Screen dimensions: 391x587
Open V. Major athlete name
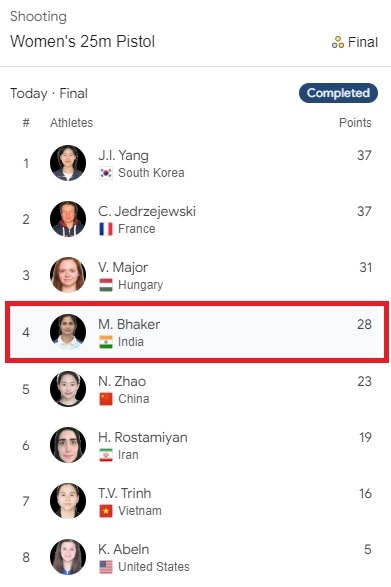coord(123,267)
